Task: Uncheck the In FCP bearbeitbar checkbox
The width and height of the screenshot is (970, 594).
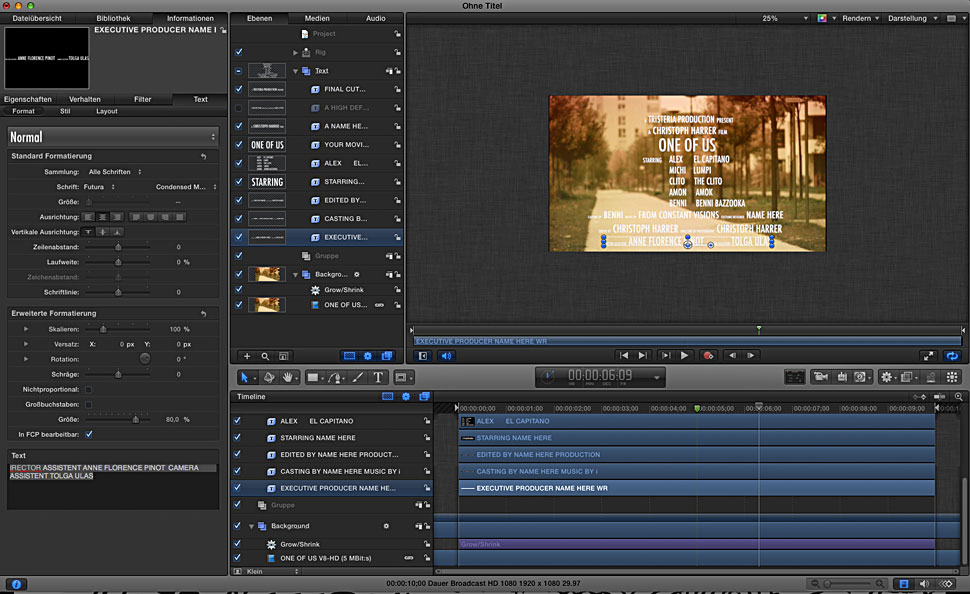Action: [x=88, y=434]
